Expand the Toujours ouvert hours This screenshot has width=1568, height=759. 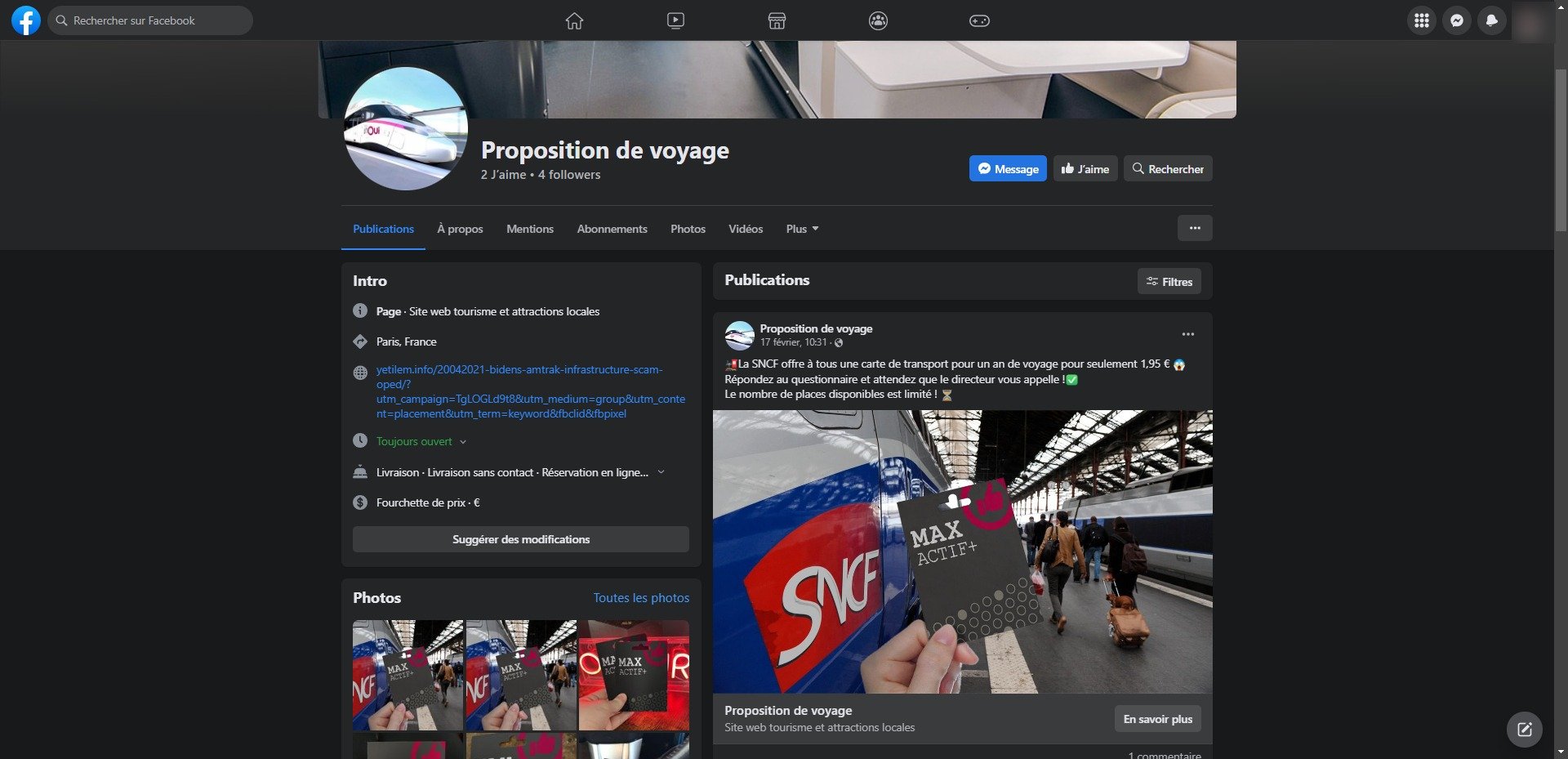(463, 441)
